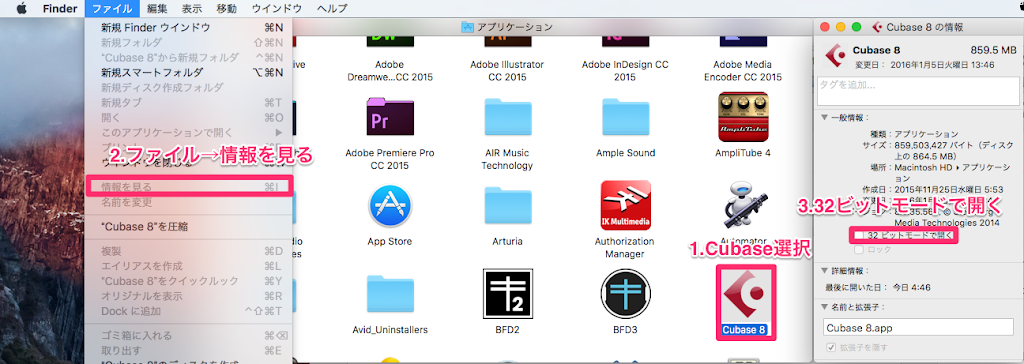Choose ゴミ箱に入れる menu item
Screen dimensions: 1024x364
tap(189, 335)
